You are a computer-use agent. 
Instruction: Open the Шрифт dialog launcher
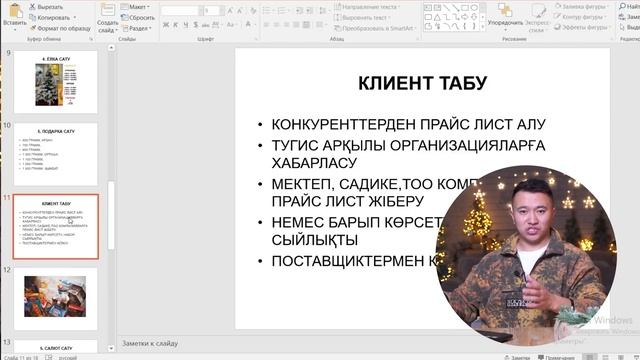point(256,39)
